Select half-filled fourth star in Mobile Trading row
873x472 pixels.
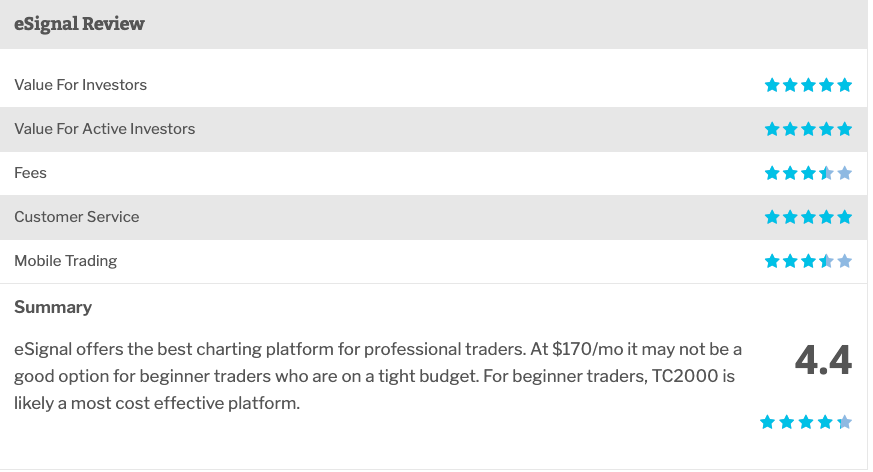(x=826, y=261)
